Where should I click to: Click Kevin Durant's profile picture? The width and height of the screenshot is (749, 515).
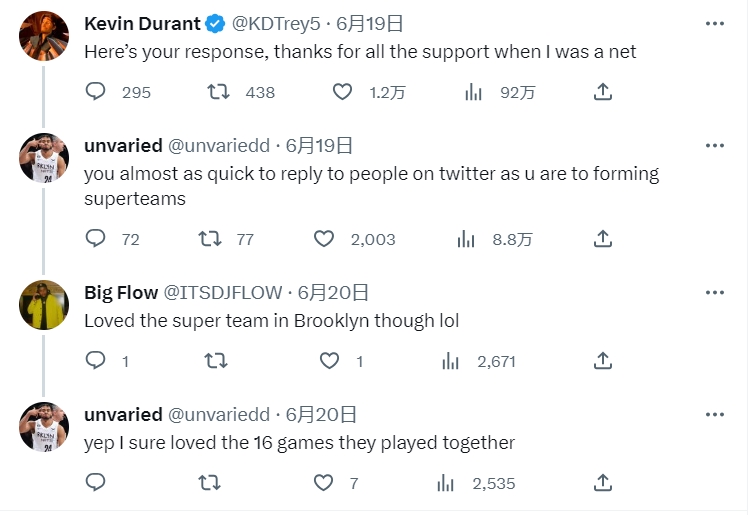(44, 36)
